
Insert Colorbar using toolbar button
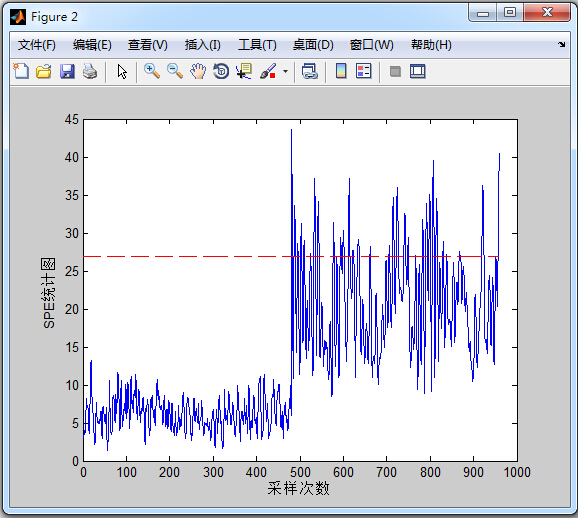[x=341, y=71]
